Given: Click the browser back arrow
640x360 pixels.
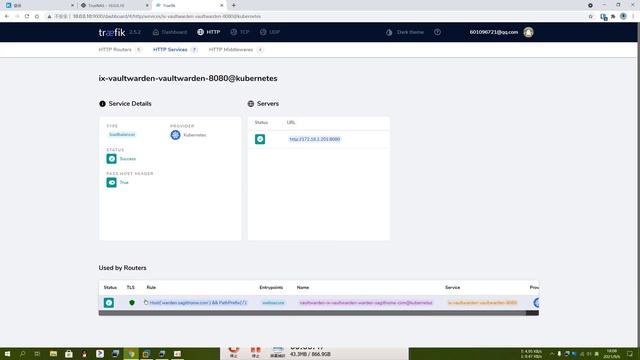Looking at the screenshot, I should click(7, 16).
